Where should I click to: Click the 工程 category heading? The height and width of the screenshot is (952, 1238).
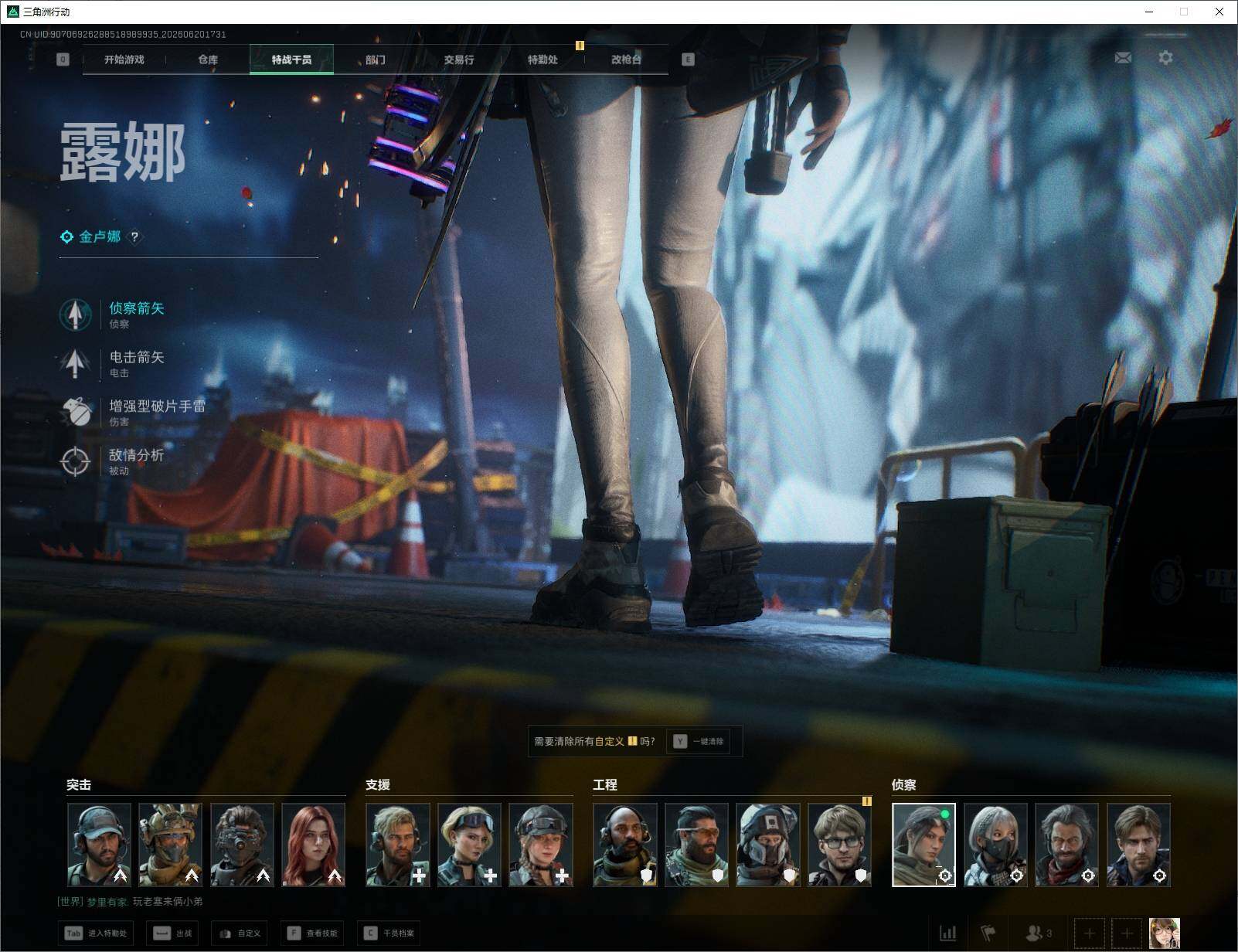pos(605,784)
